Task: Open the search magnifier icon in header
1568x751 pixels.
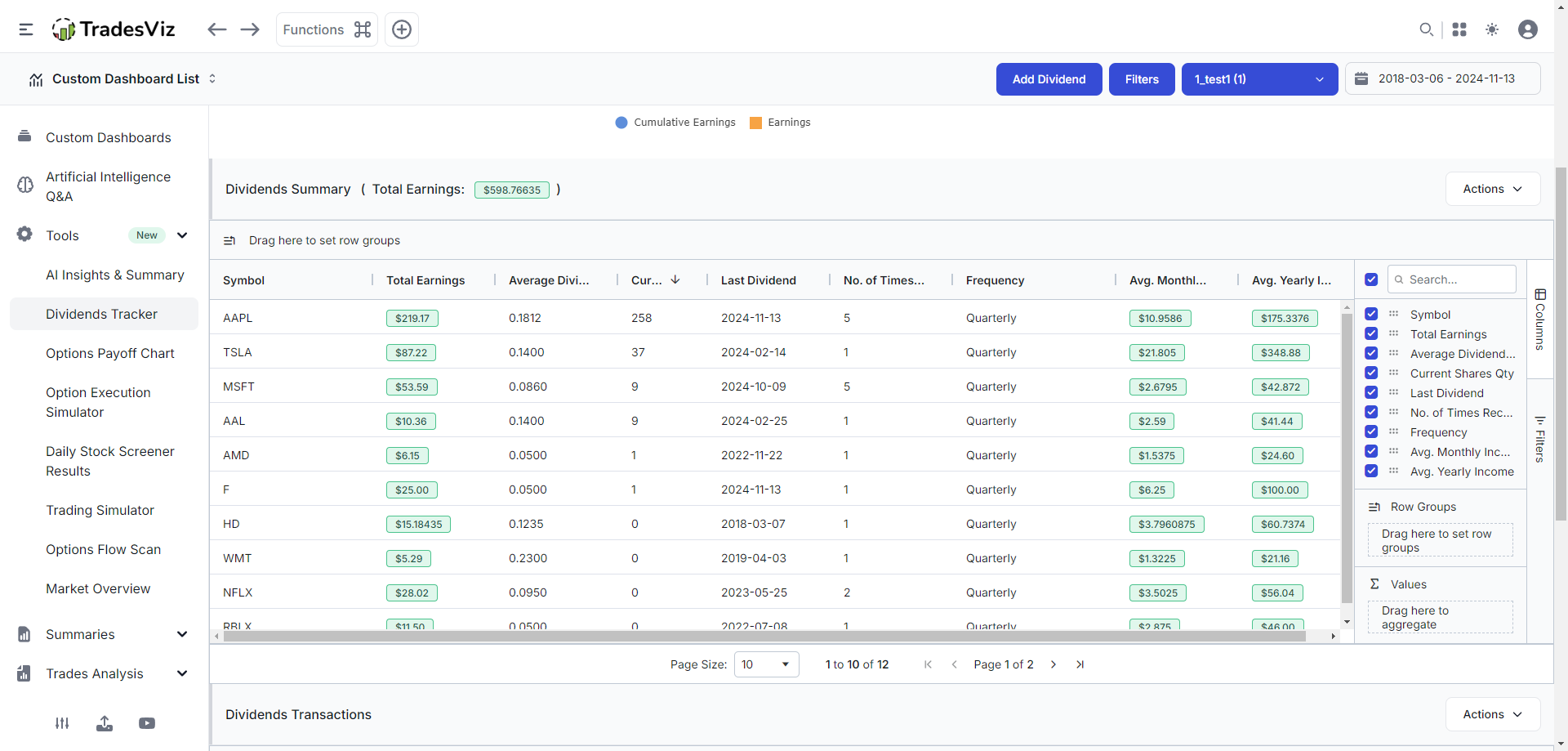Action: 1426,29
